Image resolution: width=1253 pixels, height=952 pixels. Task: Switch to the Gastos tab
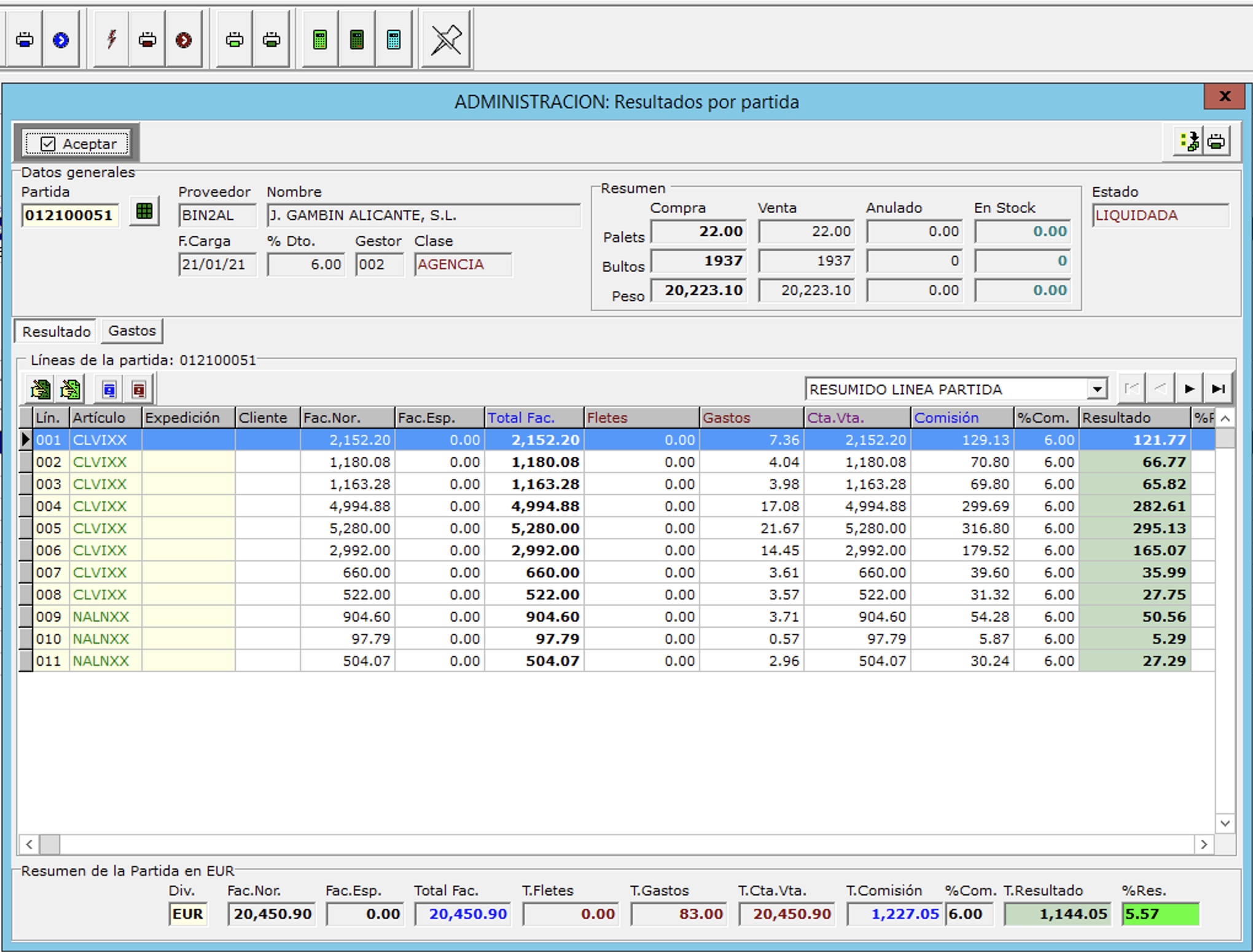click(132, 331)
